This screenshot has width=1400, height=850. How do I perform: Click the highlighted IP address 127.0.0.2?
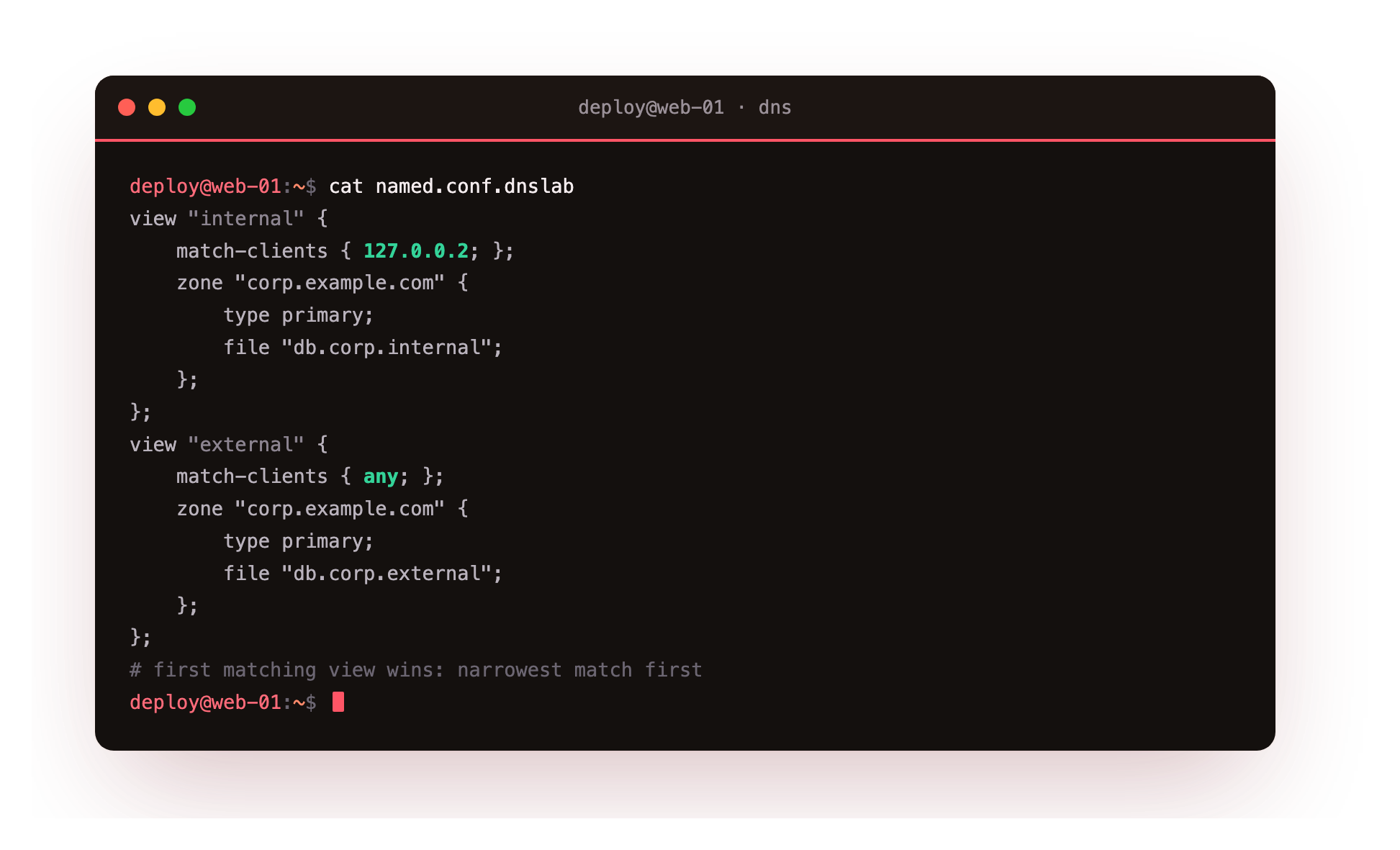(x=416, y=251)
